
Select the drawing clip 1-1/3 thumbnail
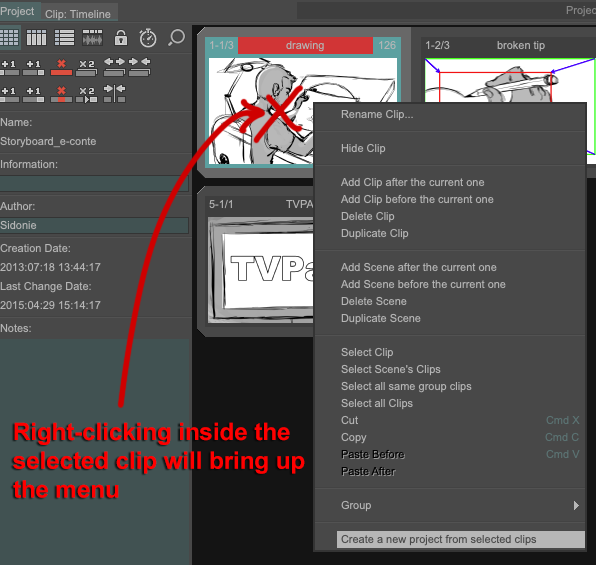(x=260, y=111)
